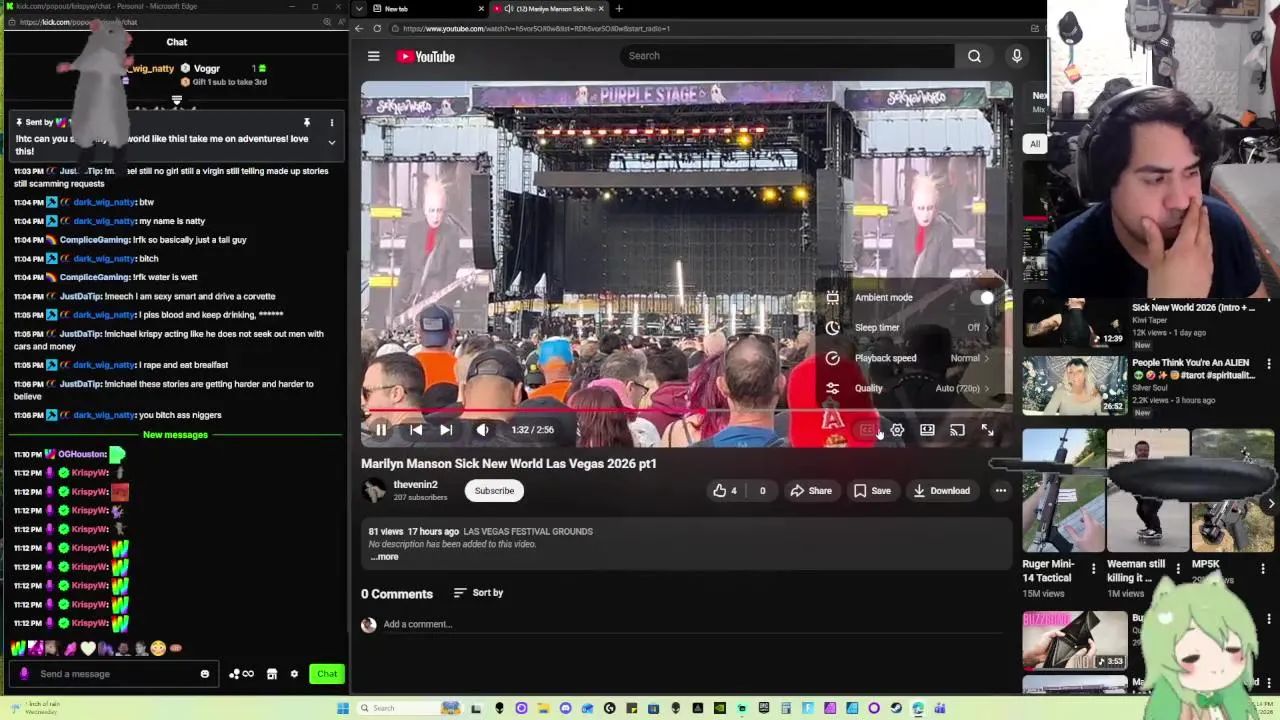Open the Kick gift shop icon
This screenshot has width=1280, height=720.
(271, 674)
